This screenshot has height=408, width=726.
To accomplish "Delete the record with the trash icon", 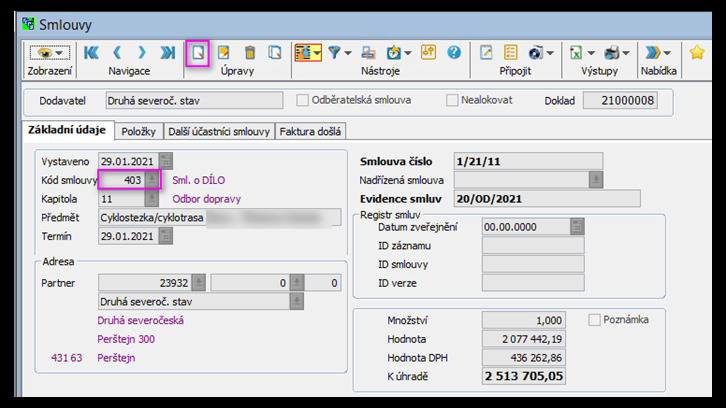I will pos(250,52).
